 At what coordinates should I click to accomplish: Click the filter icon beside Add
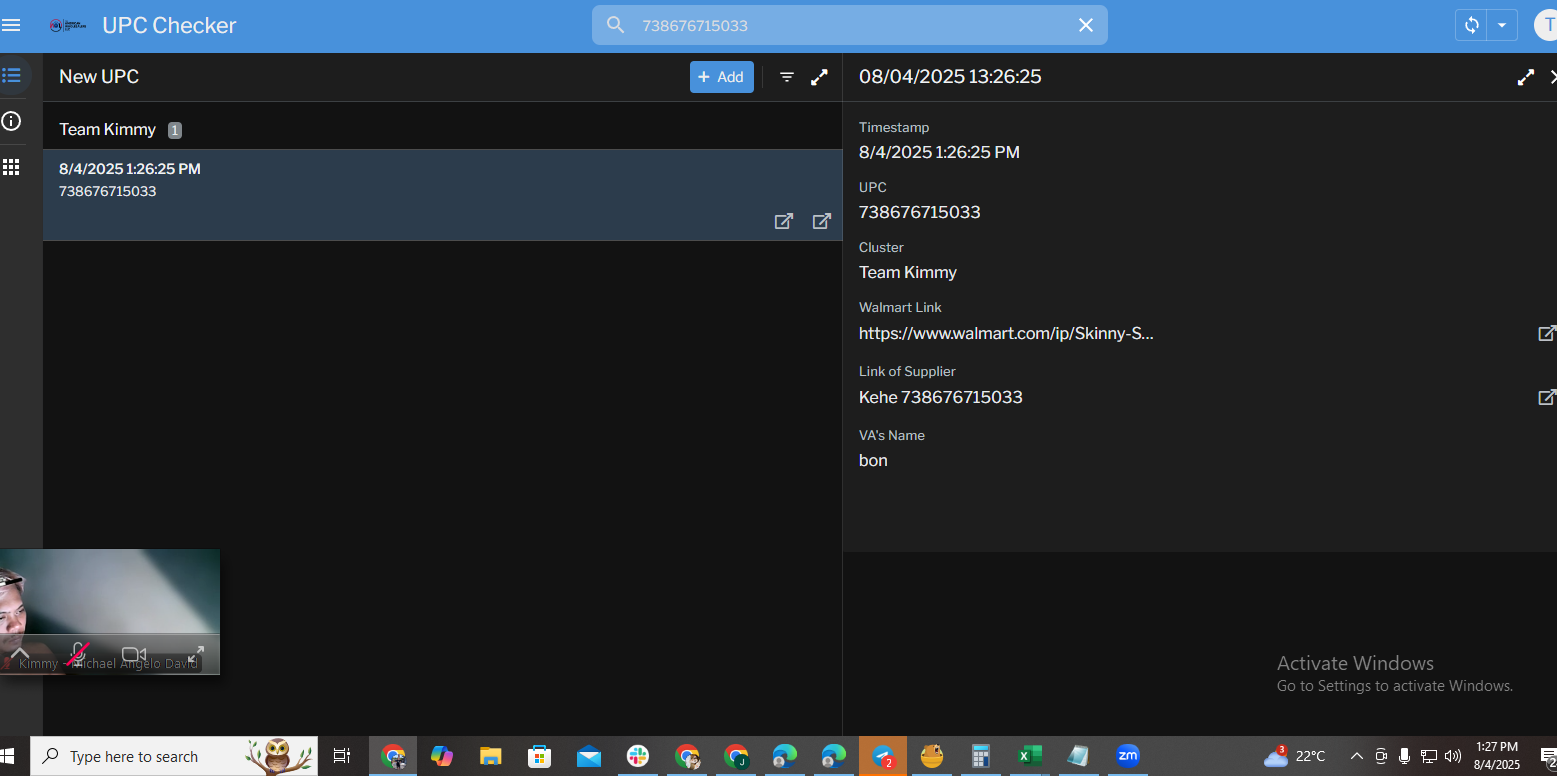pos(787,77)
